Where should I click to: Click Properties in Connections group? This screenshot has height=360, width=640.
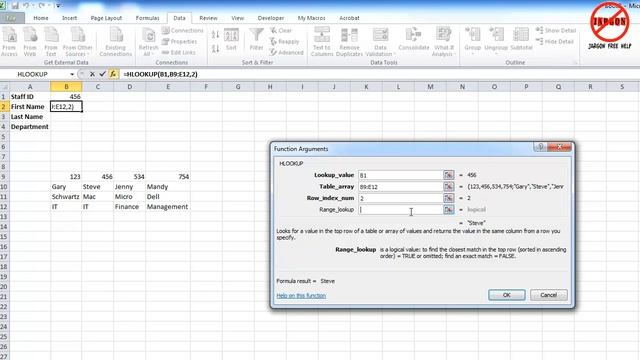pos(180,42)
